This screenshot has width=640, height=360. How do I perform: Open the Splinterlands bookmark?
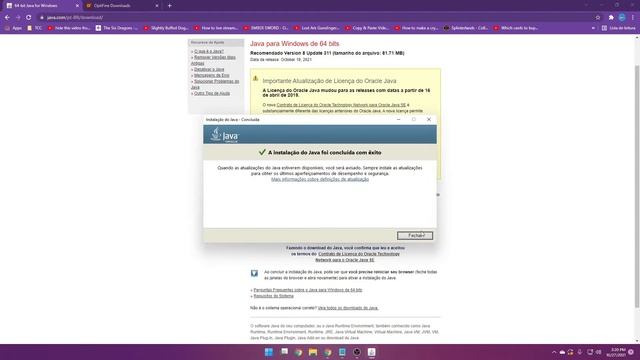pos(466,28)
